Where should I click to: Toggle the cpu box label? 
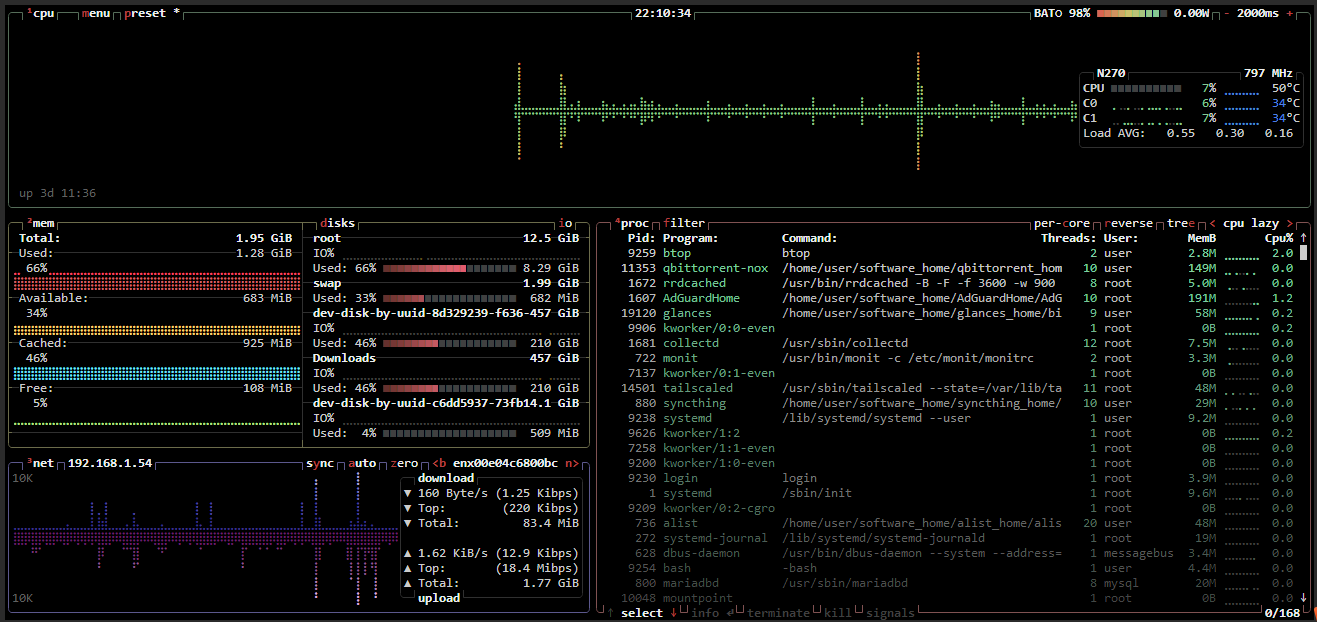(40, 13)
